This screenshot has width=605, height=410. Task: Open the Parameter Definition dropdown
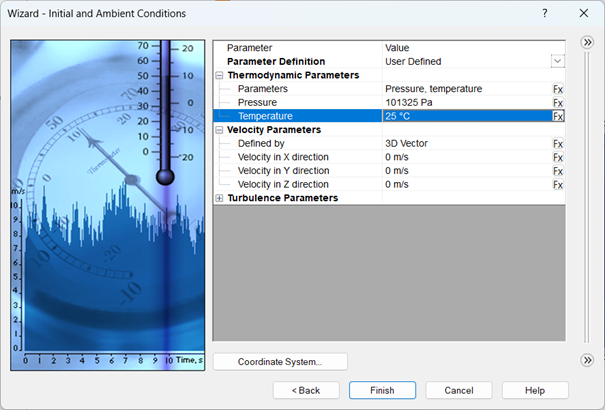557,61
